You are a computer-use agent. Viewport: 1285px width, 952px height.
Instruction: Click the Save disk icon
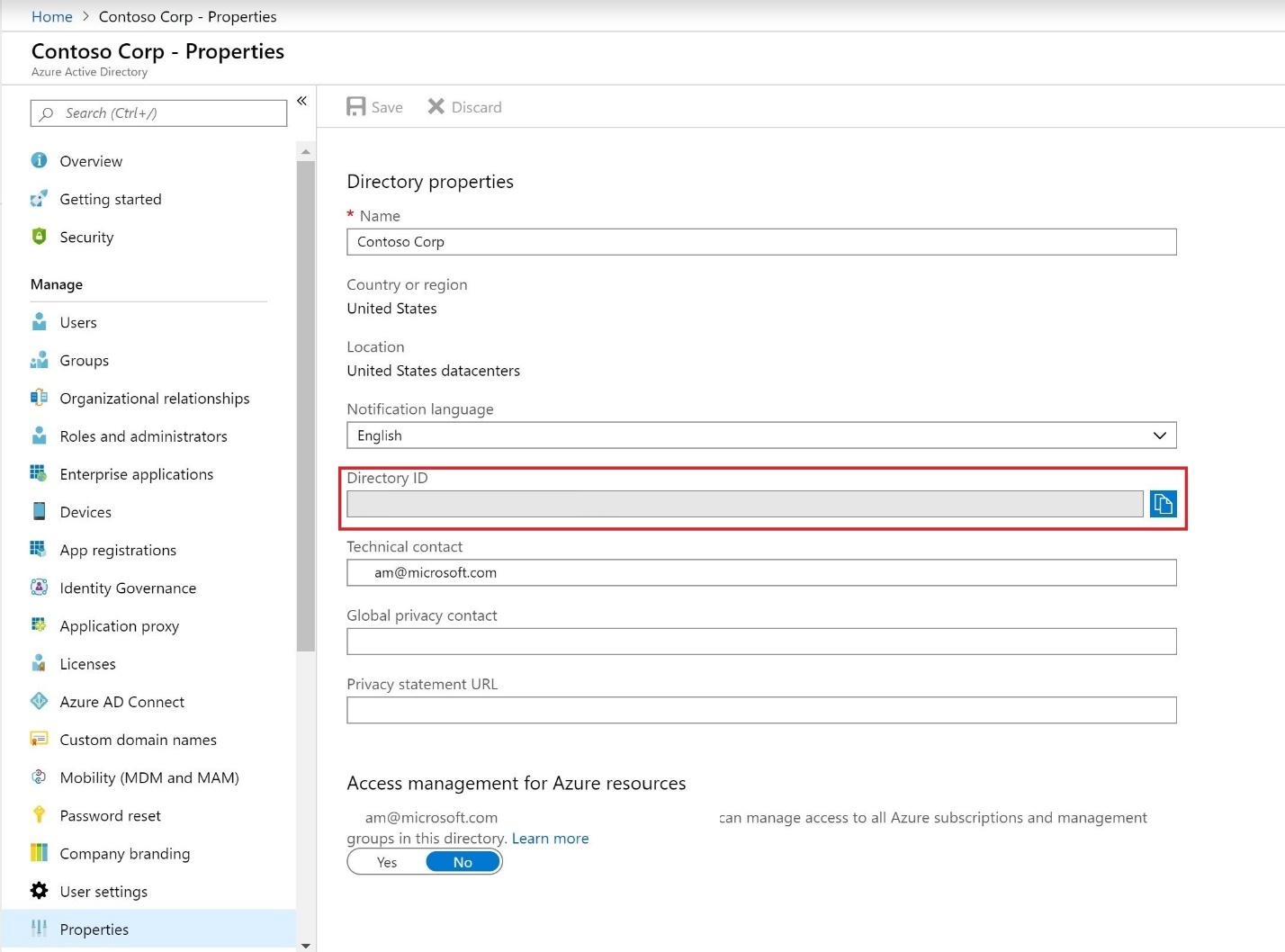click(356, 107)
